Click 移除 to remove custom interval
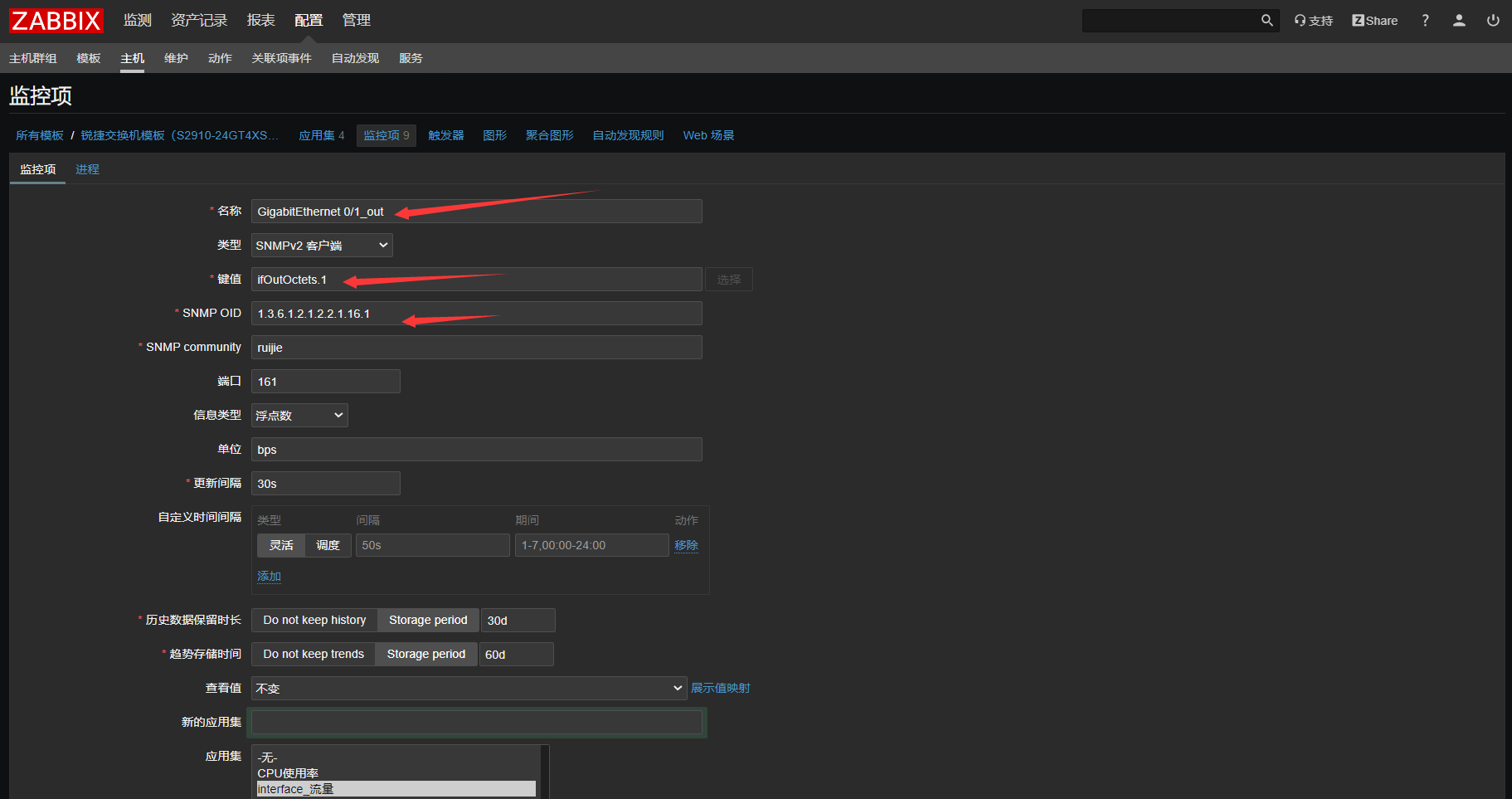The height and width of the screenshot is (799, 1512). coord(686,545)
